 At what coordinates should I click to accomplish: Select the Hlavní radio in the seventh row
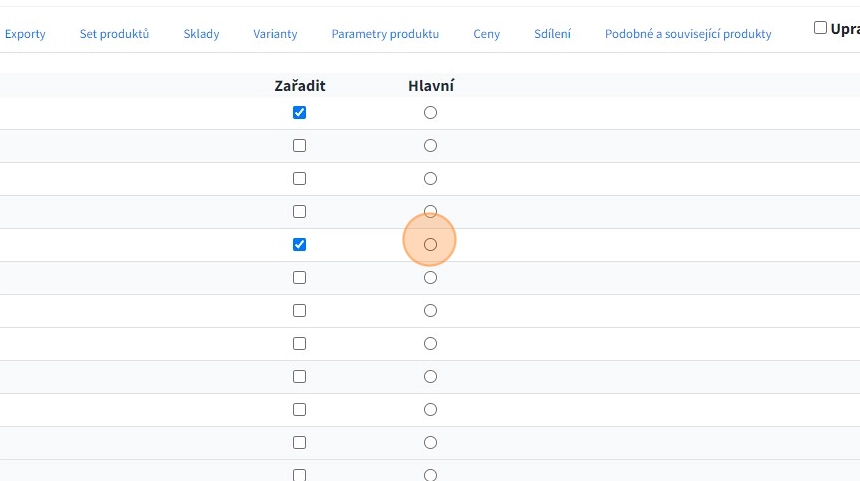[430, 311]
